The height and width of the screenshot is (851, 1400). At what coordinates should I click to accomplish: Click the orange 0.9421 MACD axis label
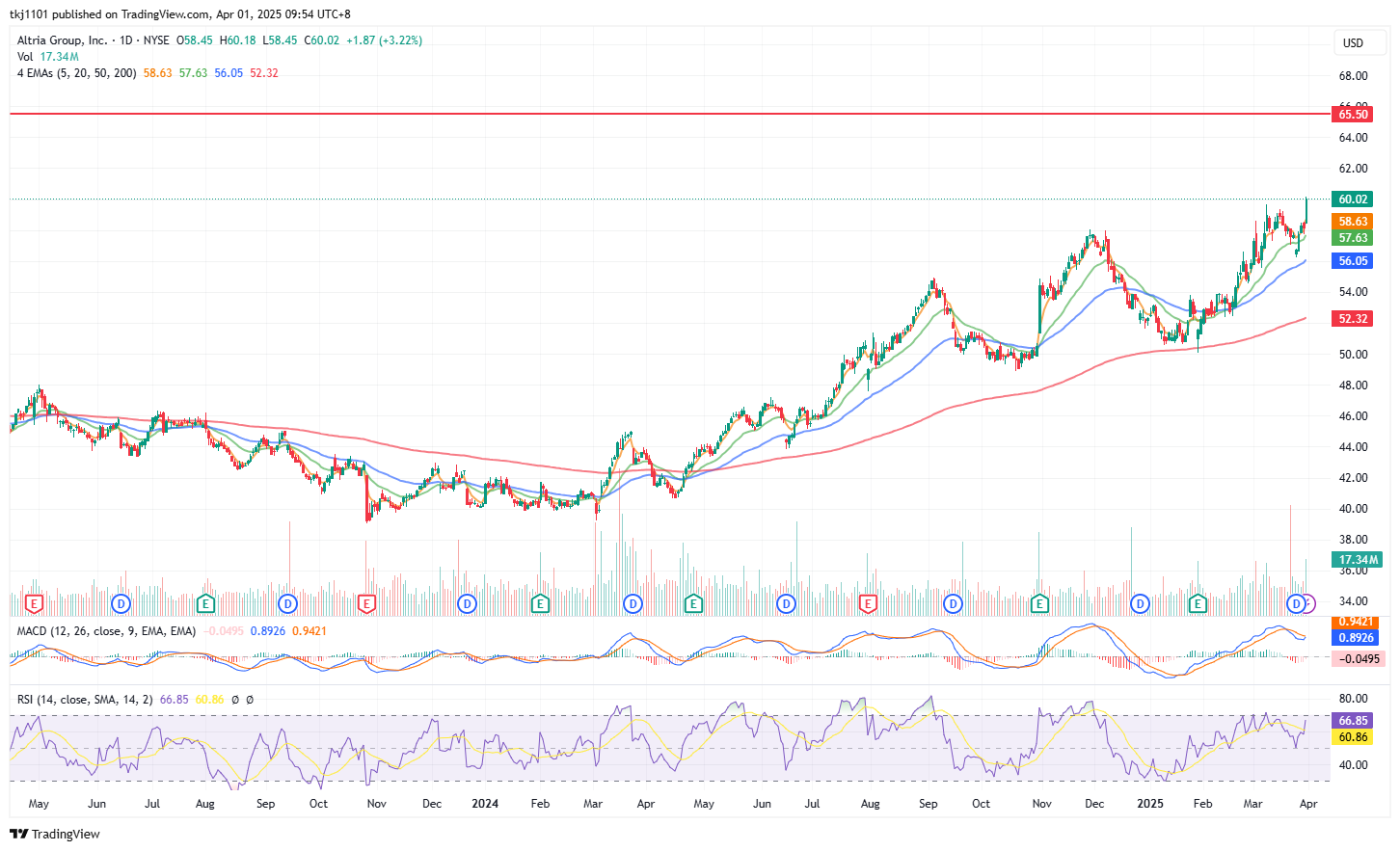coord(1356,622)
